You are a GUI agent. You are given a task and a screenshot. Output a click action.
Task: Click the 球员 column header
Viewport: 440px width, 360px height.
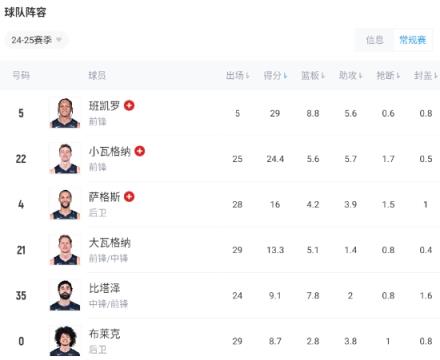coord(97,76)
